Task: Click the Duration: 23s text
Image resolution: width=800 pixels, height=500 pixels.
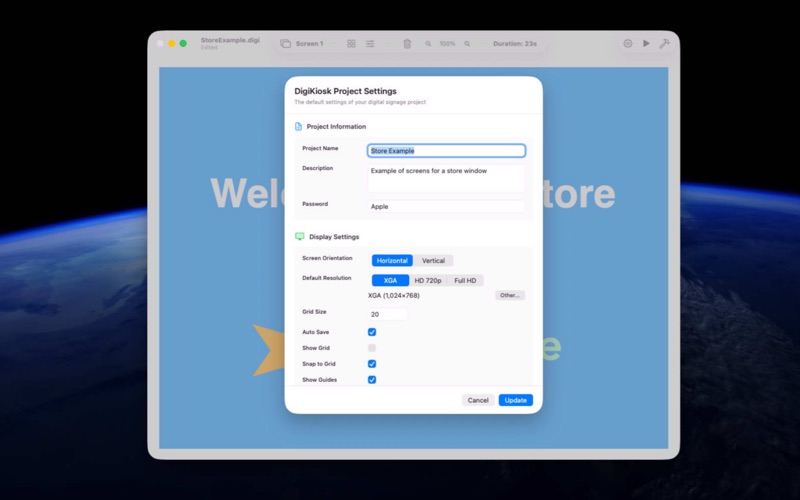Action: [515, 44]
